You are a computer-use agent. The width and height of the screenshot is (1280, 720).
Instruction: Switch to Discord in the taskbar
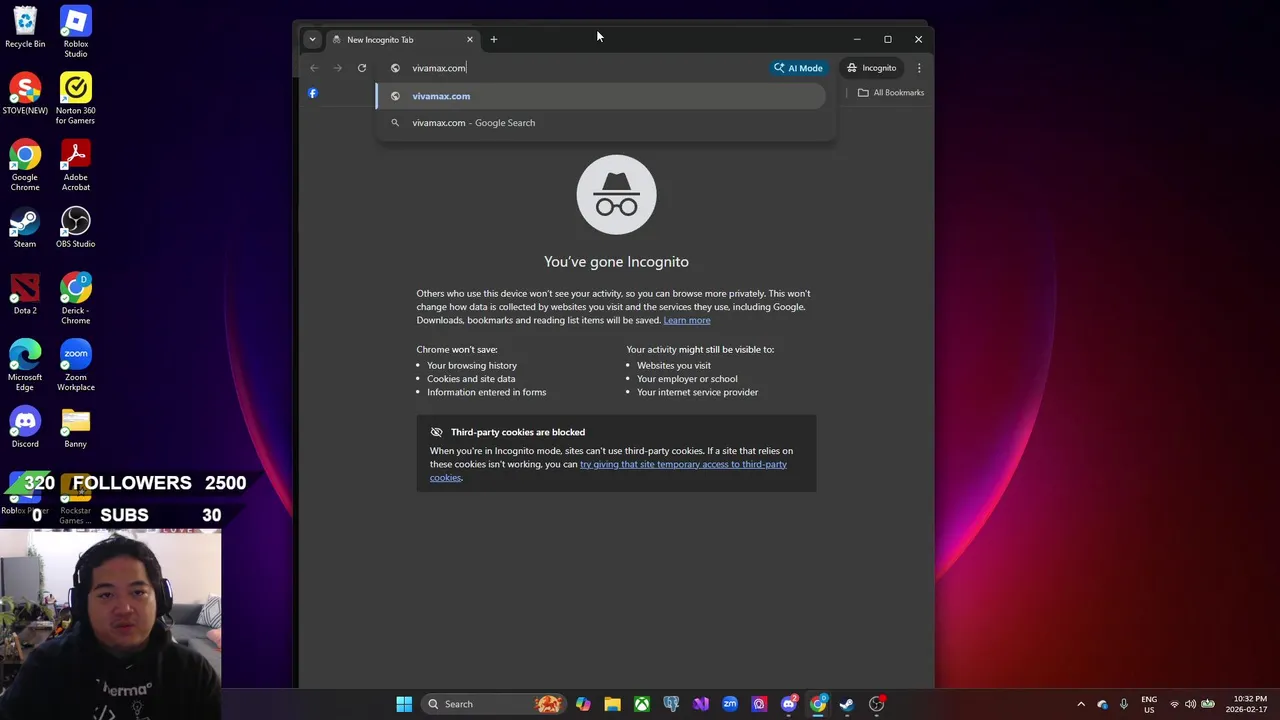[789, 704]
